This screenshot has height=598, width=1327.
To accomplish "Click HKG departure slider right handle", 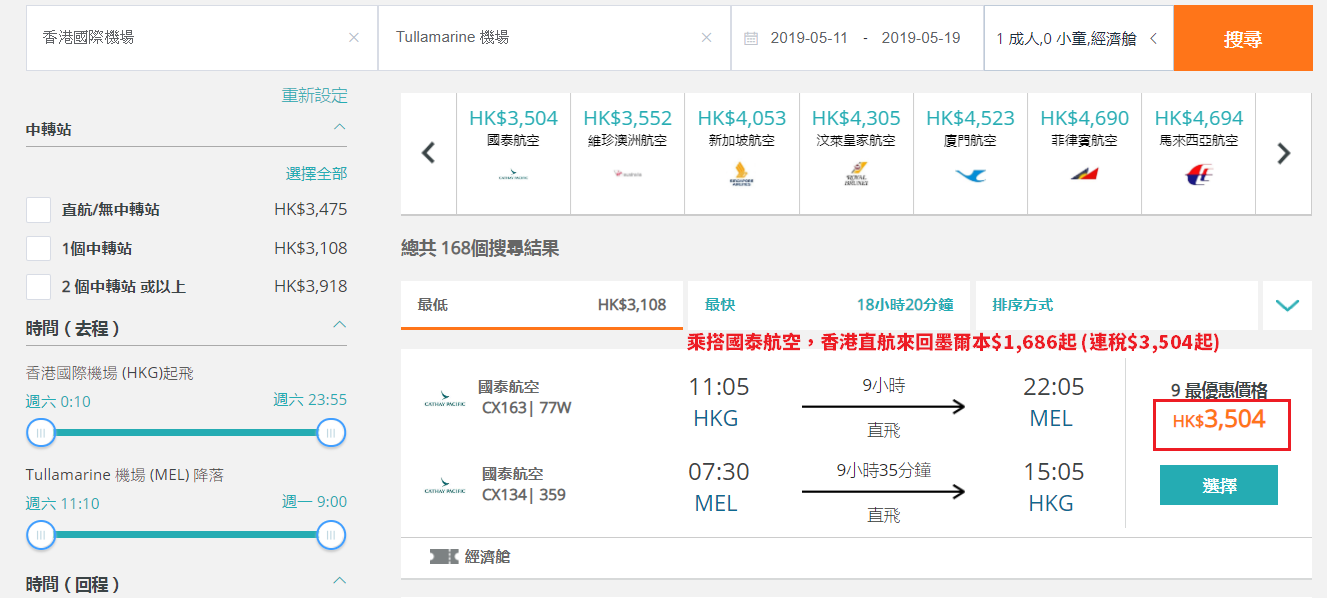I will [331, 433].
